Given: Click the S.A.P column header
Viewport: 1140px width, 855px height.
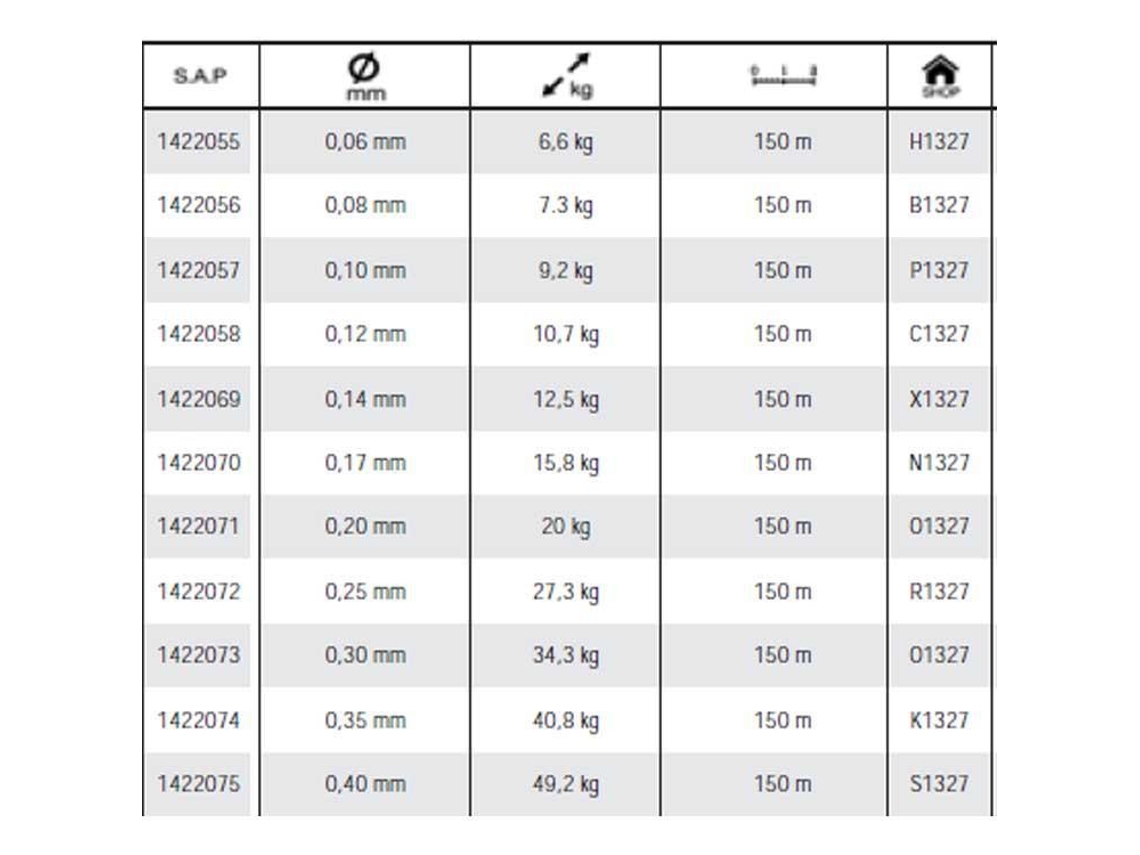Looking at the screenshot, I should click(x=200, y=76).
